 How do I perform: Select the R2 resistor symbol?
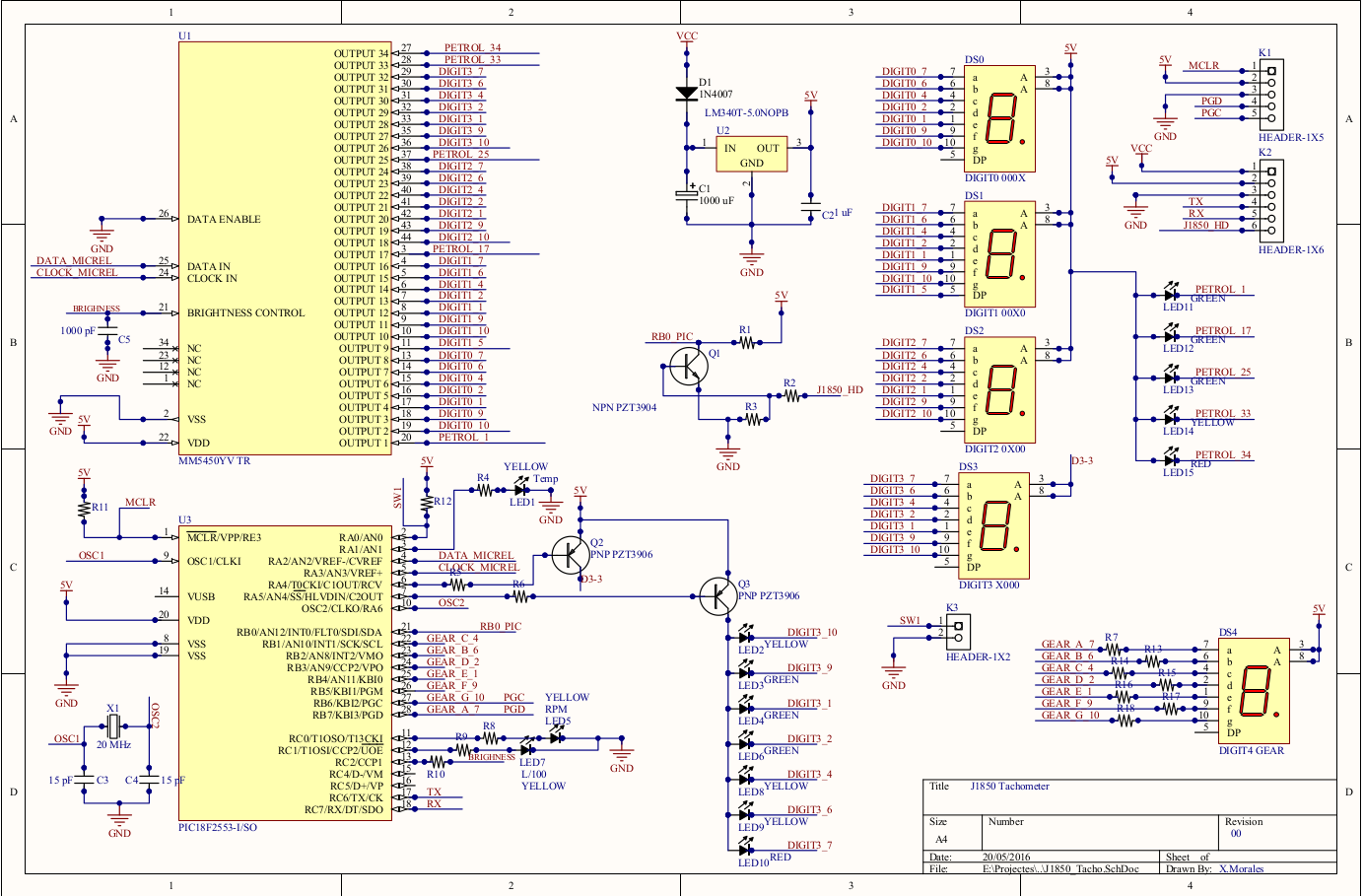click(791, 395)
